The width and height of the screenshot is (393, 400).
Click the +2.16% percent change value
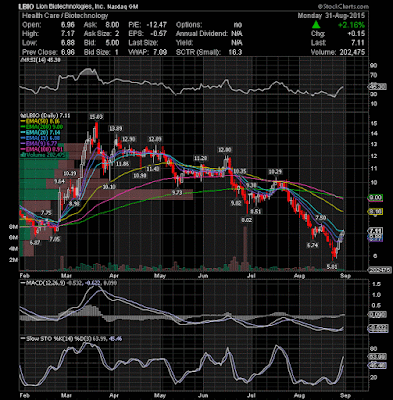[x=351, y=25]
